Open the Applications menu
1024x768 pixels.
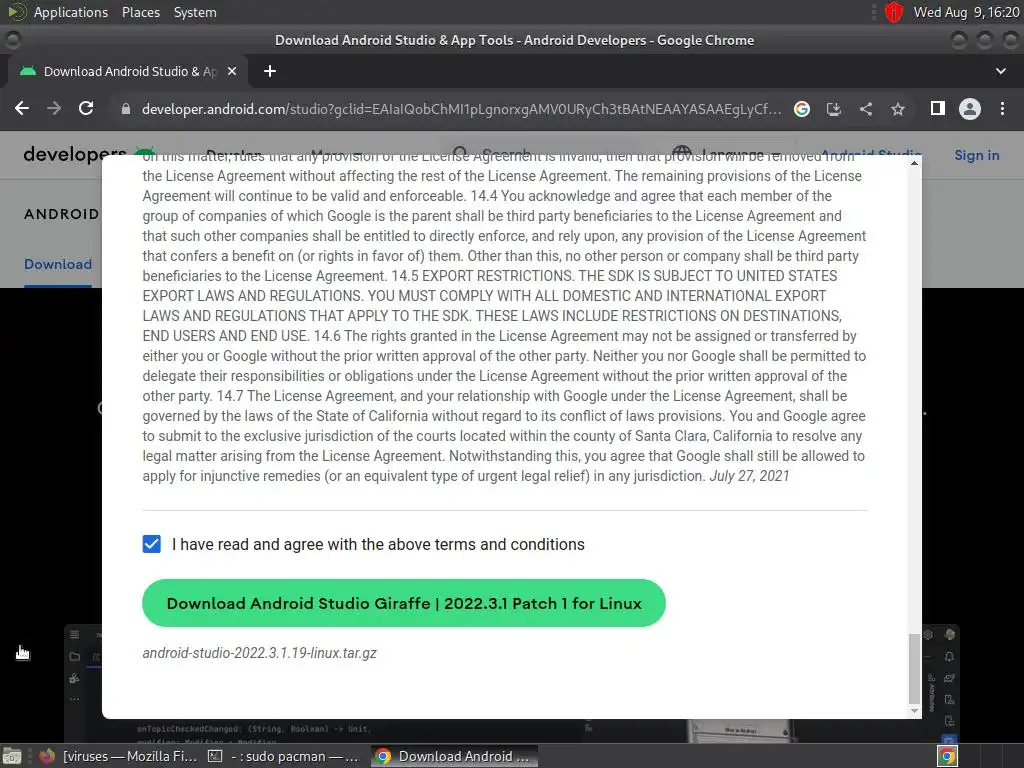point(71,12)
